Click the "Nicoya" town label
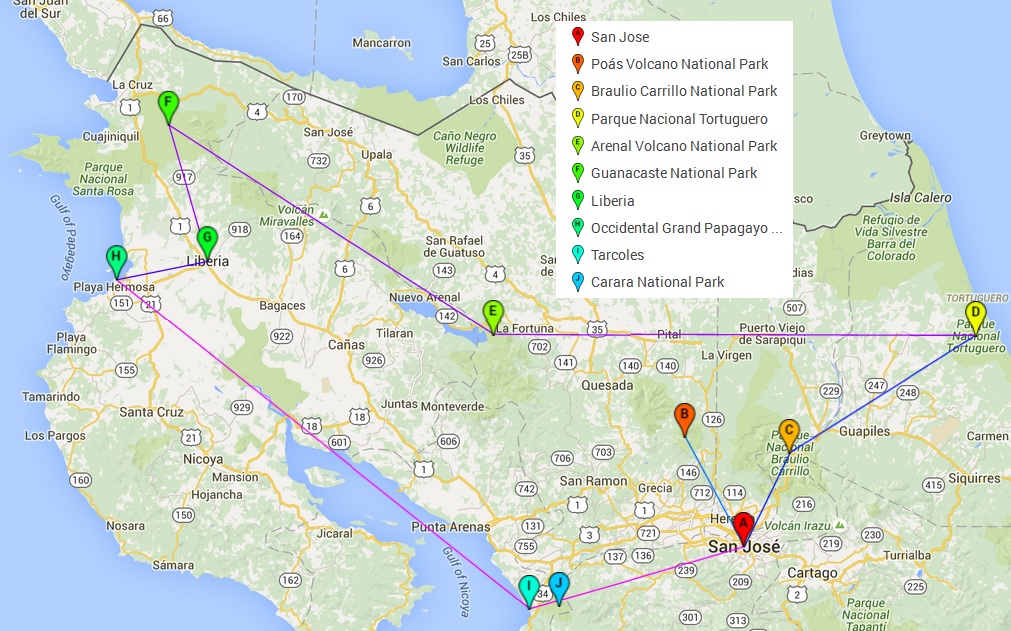1011x631 pixels. [202, 459]
